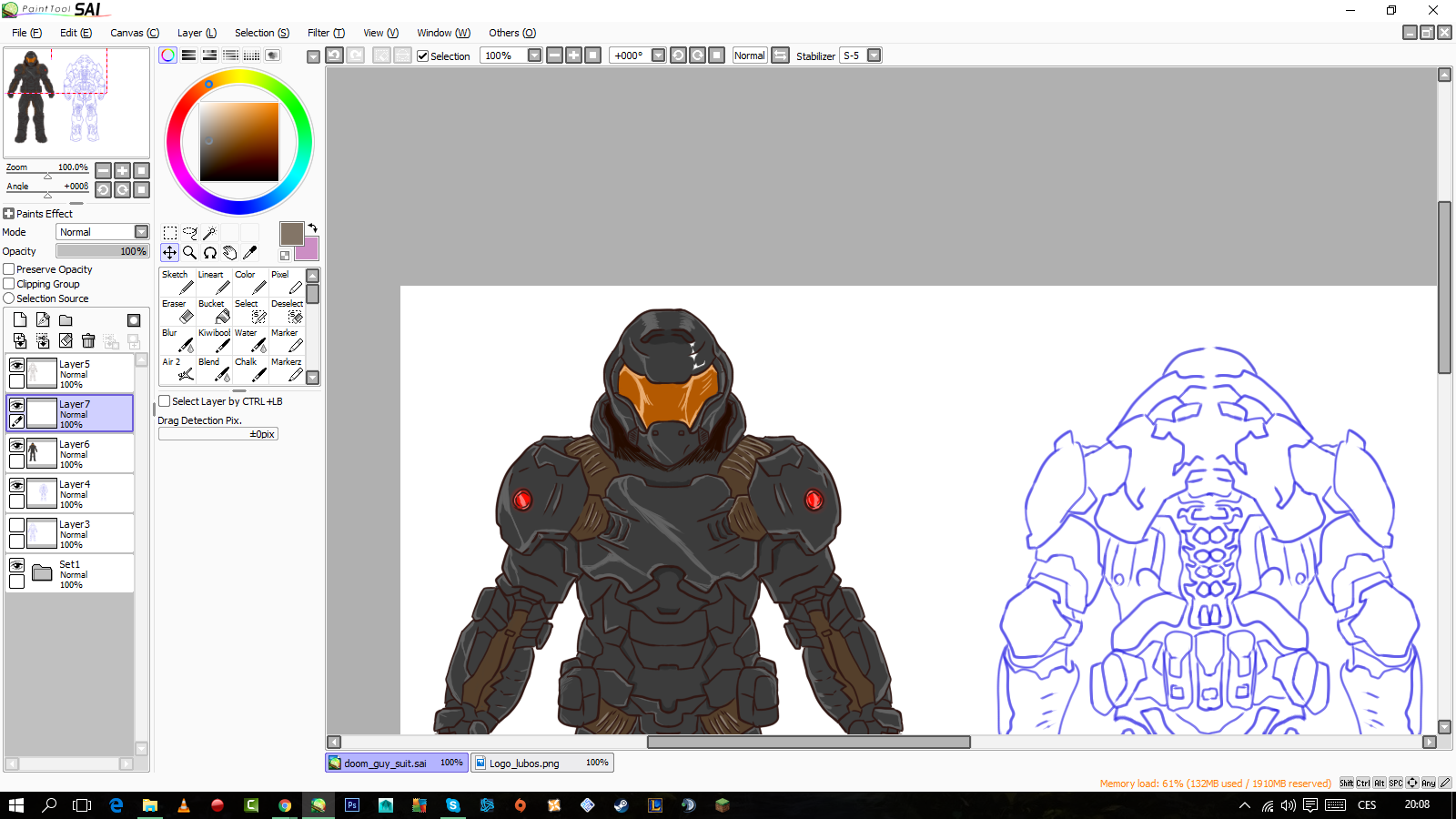The width and height of the screenshot is (1456, 819).
Task: Choose the Chalk brush
Action: [250, 369]
